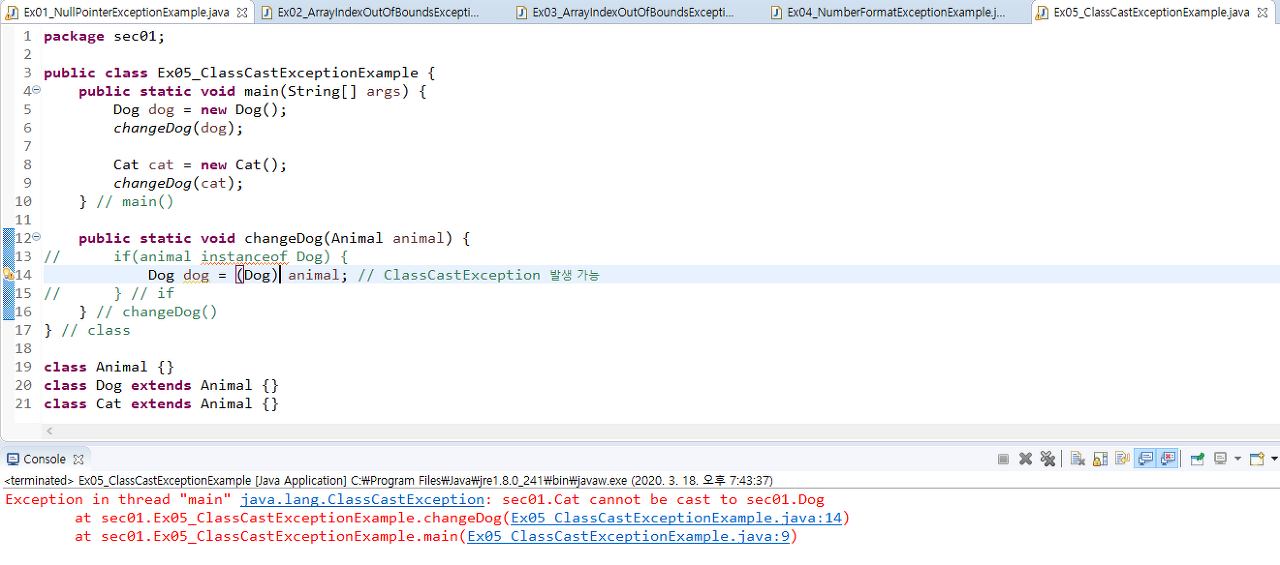Display the selected console
This screenshot has height=565, width=1280.
pyautogui.click(x=1220, y=459)
